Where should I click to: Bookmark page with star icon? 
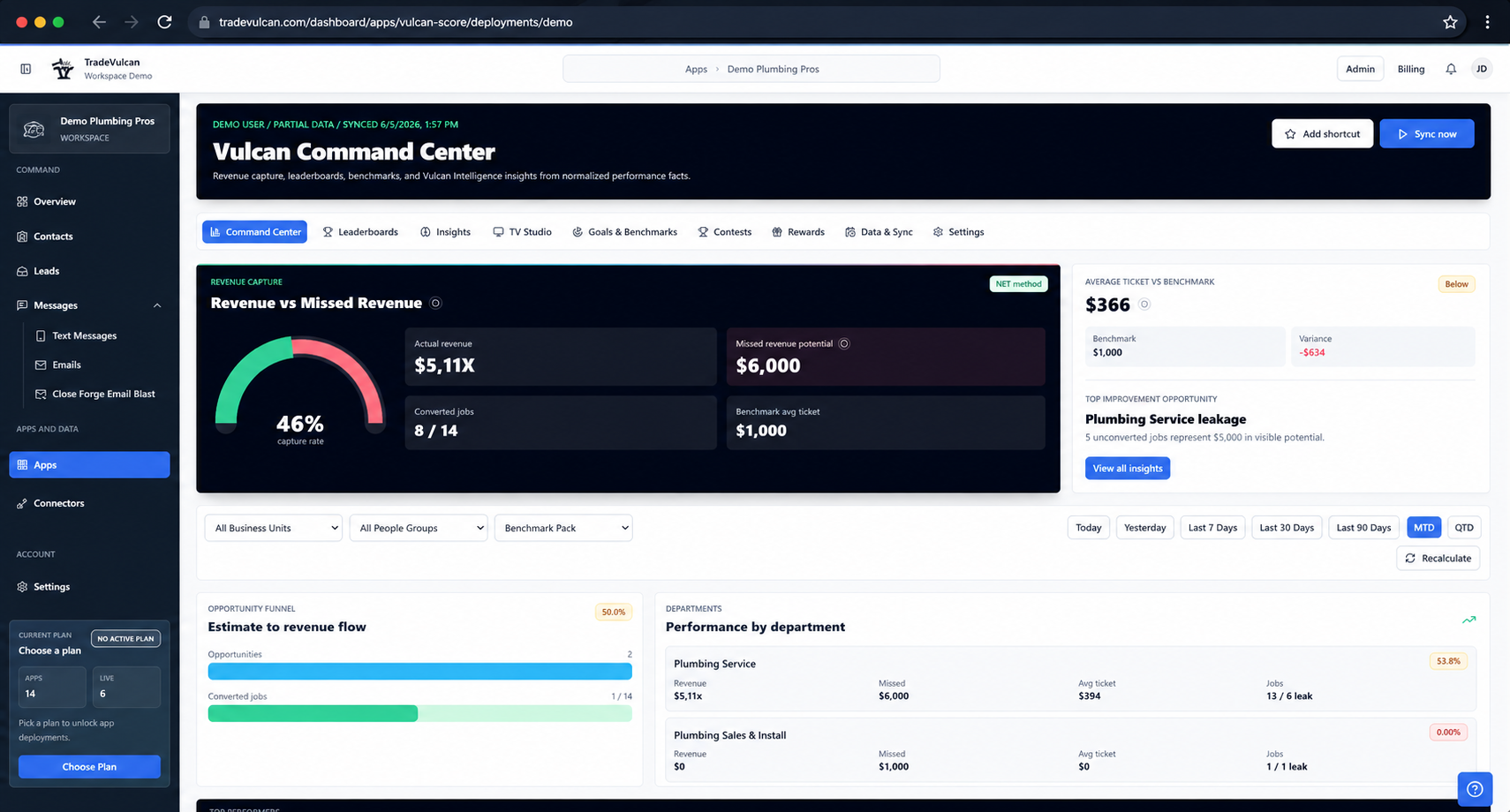click(x=1450, y=22)
